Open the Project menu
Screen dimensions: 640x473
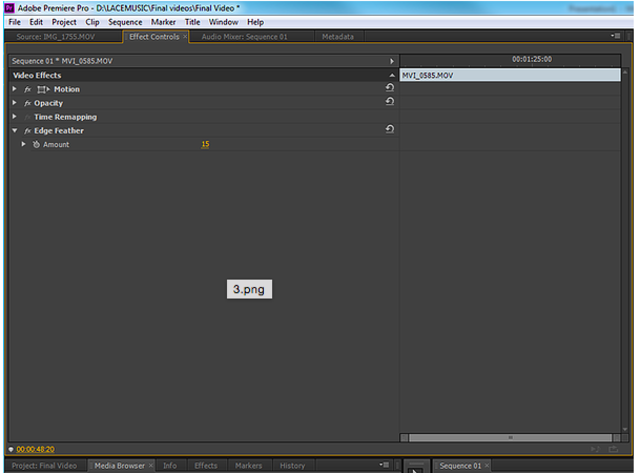point(64,22)
